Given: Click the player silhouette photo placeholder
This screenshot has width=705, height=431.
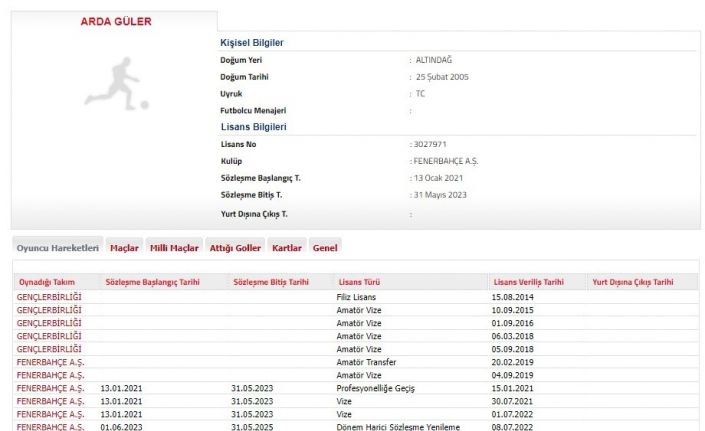Looking at the screenshot, I should tap(116, 83).
